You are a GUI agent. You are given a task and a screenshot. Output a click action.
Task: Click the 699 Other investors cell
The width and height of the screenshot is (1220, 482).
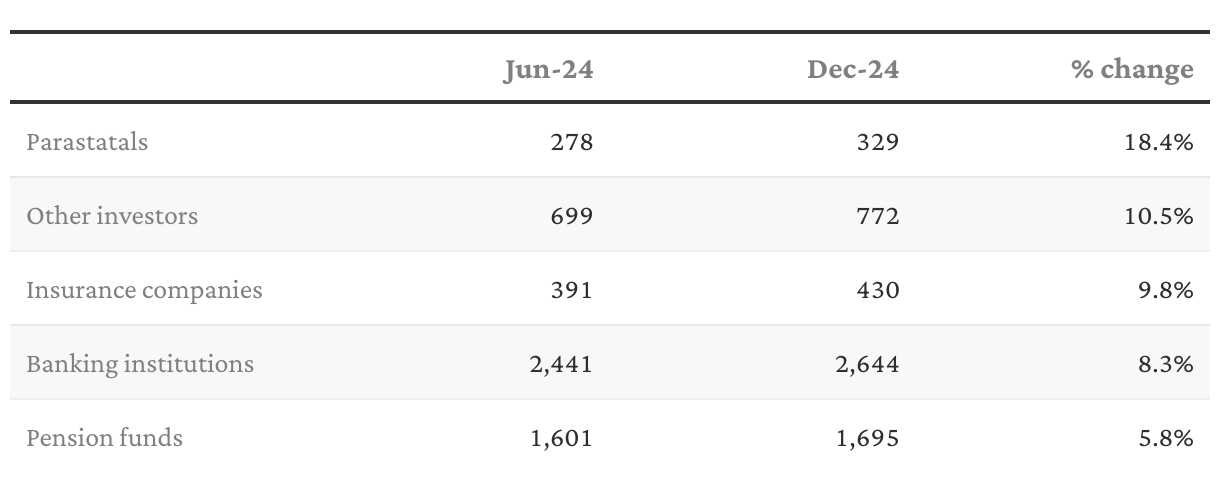(x=572, y=216)
